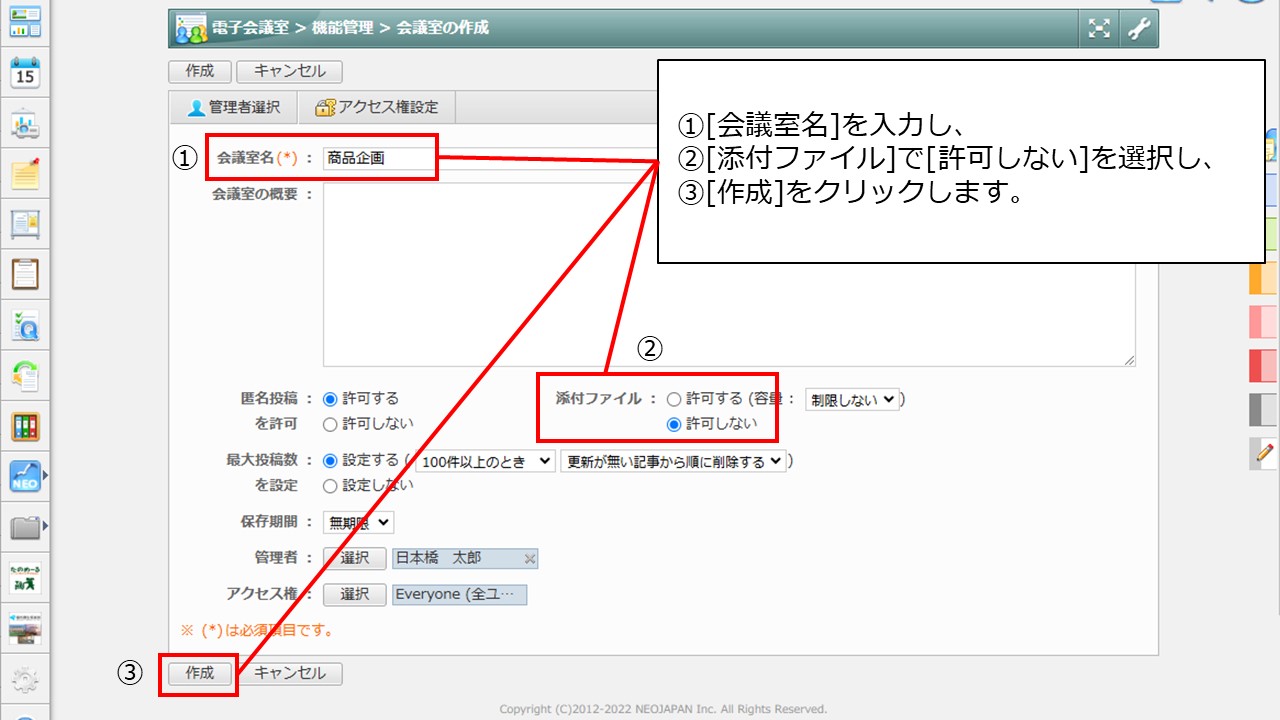Open the 制限しない capacity dropdown
The width and height of the screenshot is (1280, 720).
(852, 400)
